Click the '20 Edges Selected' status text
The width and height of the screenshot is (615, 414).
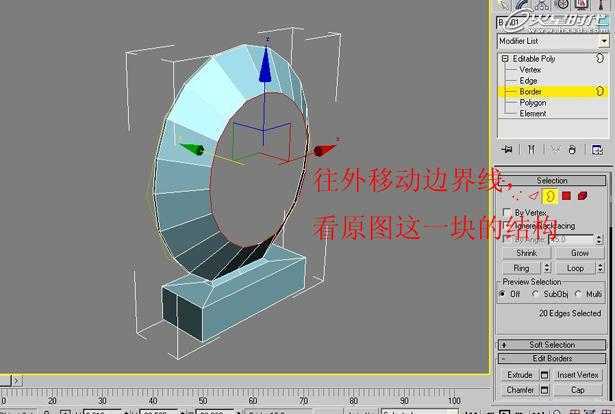coord(570,313)
